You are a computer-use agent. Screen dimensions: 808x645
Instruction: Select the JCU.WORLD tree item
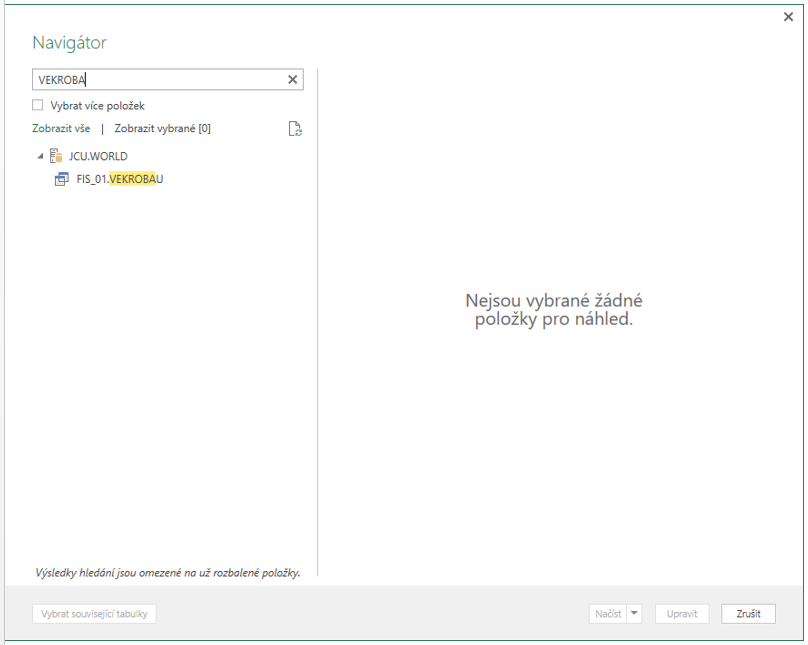pos(98,156)
